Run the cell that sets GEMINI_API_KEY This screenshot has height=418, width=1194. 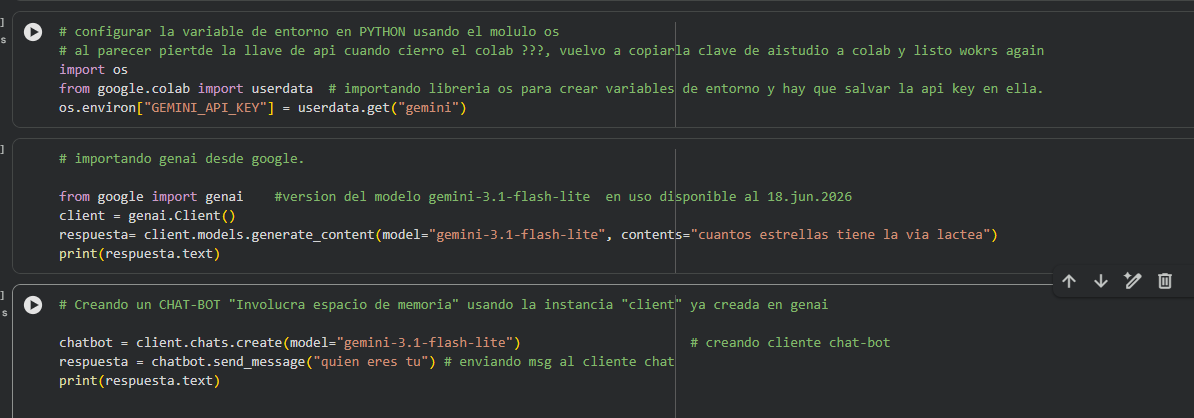click(33, 32)
